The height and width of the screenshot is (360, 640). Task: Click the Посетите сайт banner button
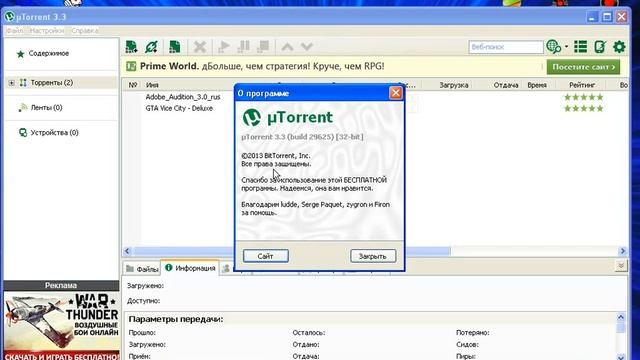[x=583, y=67]
